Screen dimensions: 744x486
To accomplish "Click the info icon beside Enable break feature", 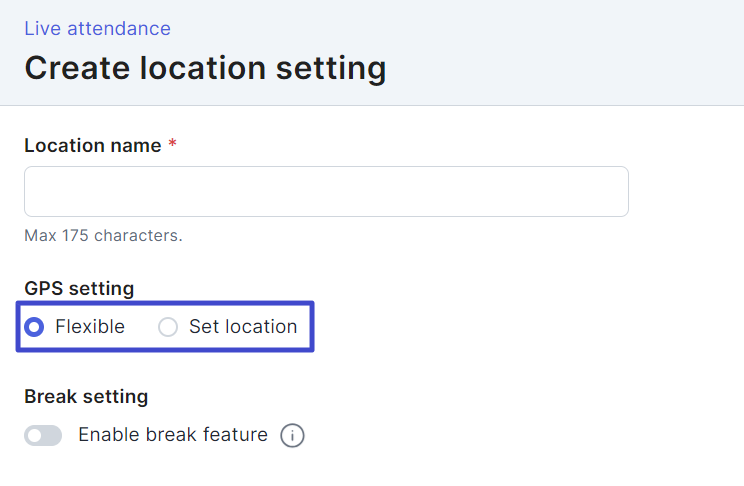I will point(292,436).
